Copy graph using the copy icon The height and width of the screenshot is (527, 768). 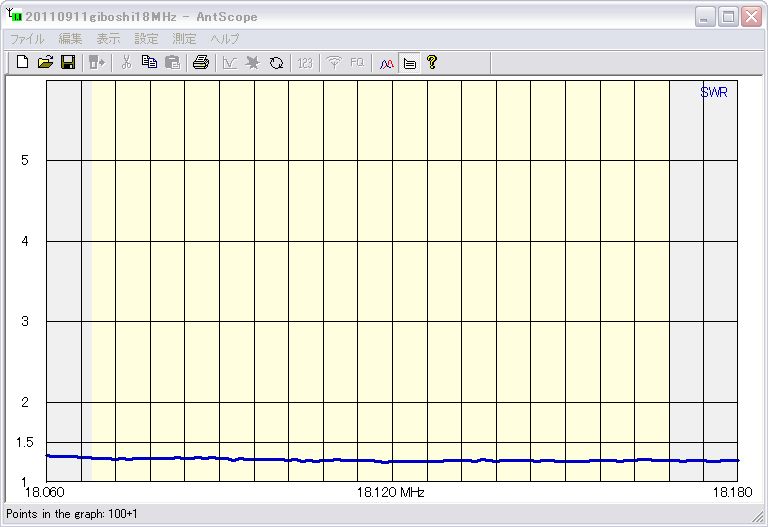[149, 62]
